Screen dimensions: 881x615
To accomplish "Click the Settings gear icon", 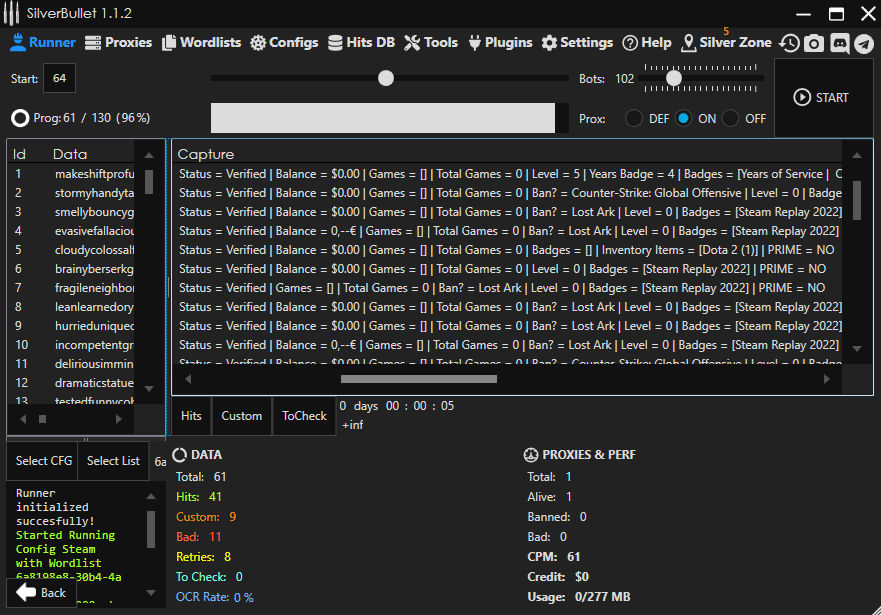I will coord(549,43).
